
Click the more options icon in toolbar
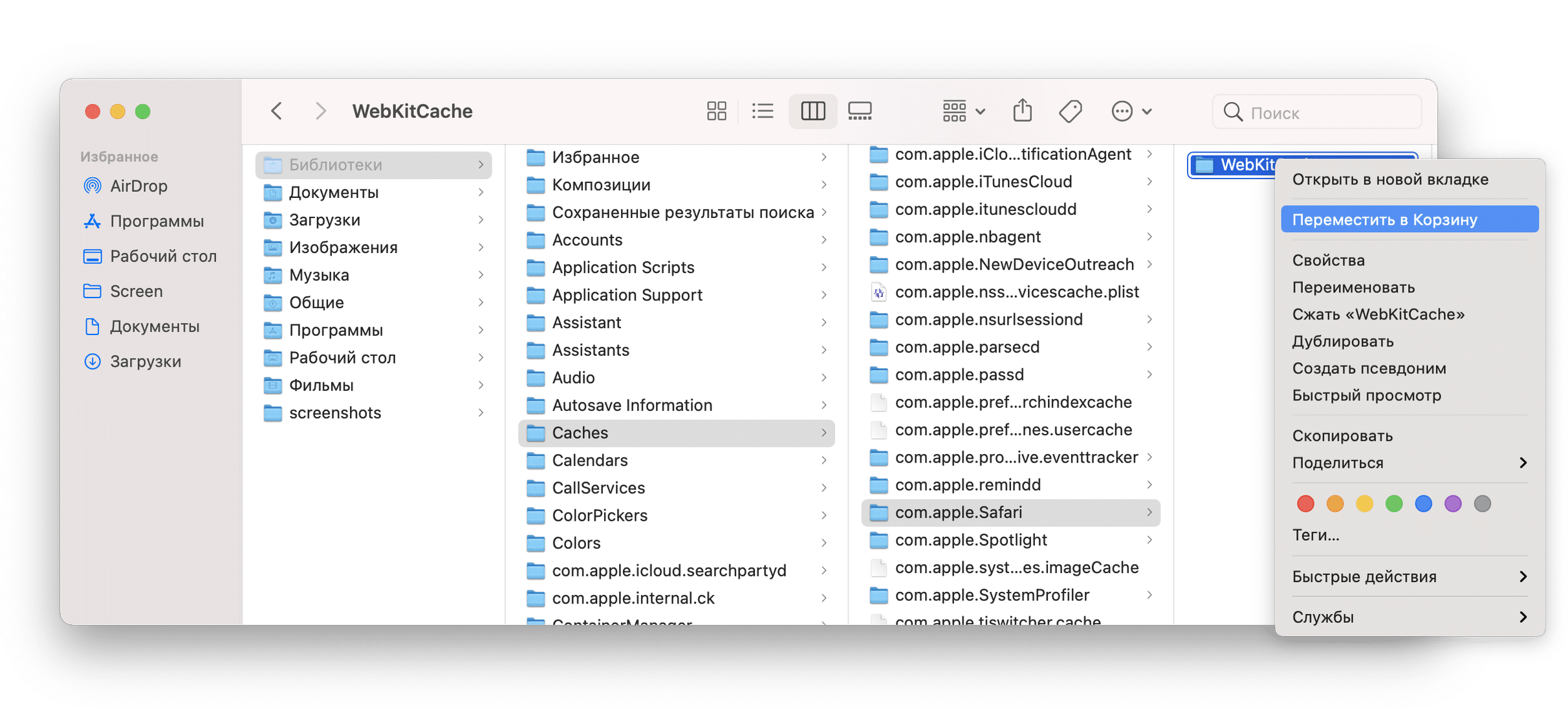click(x=1123, y=111)
